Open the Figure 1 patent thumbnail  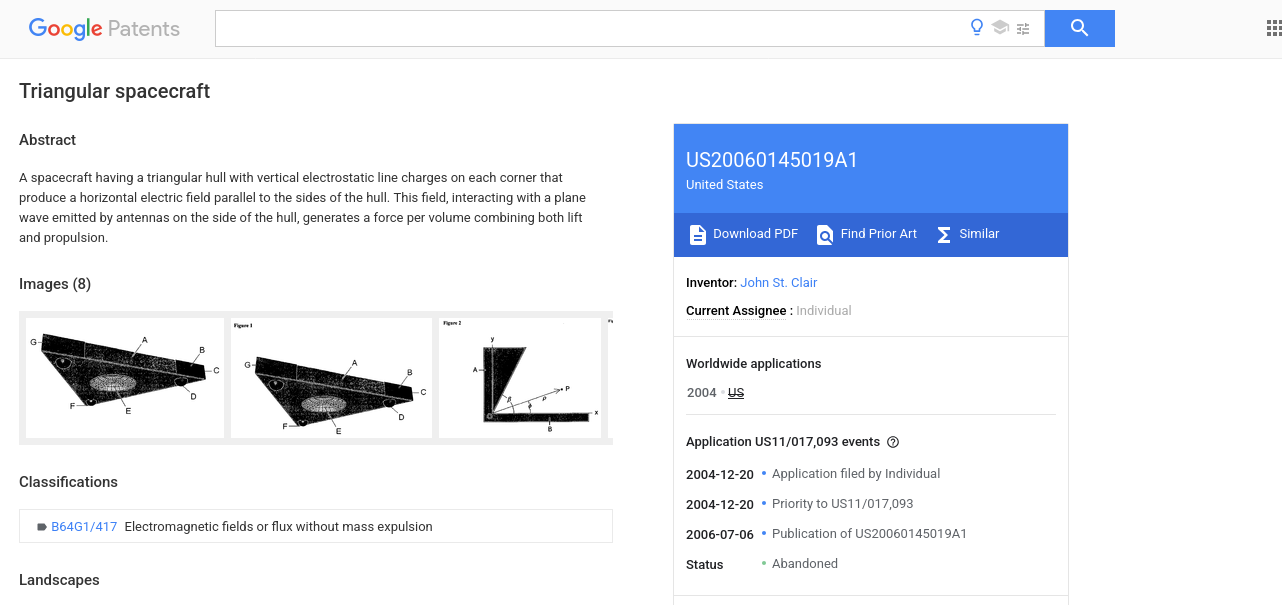331,378
